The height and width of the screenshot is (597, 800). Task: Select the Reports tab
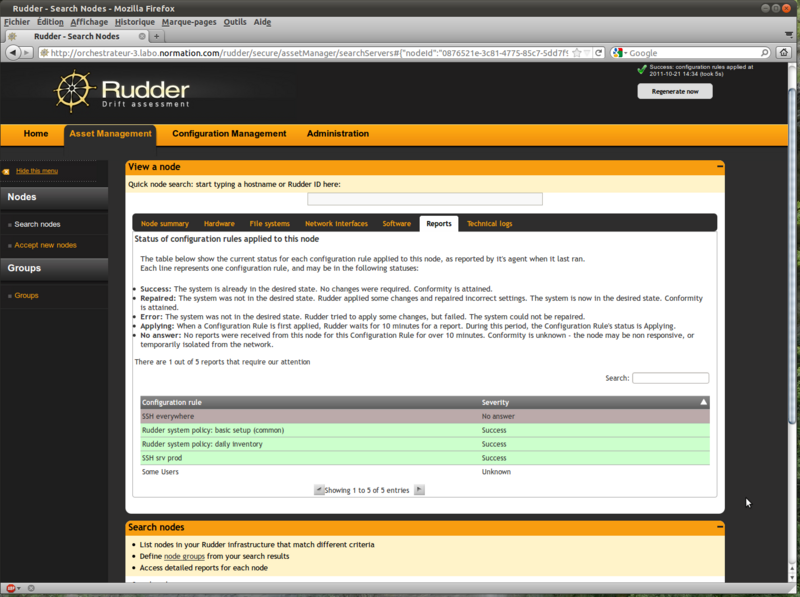(x=439, y=223)
